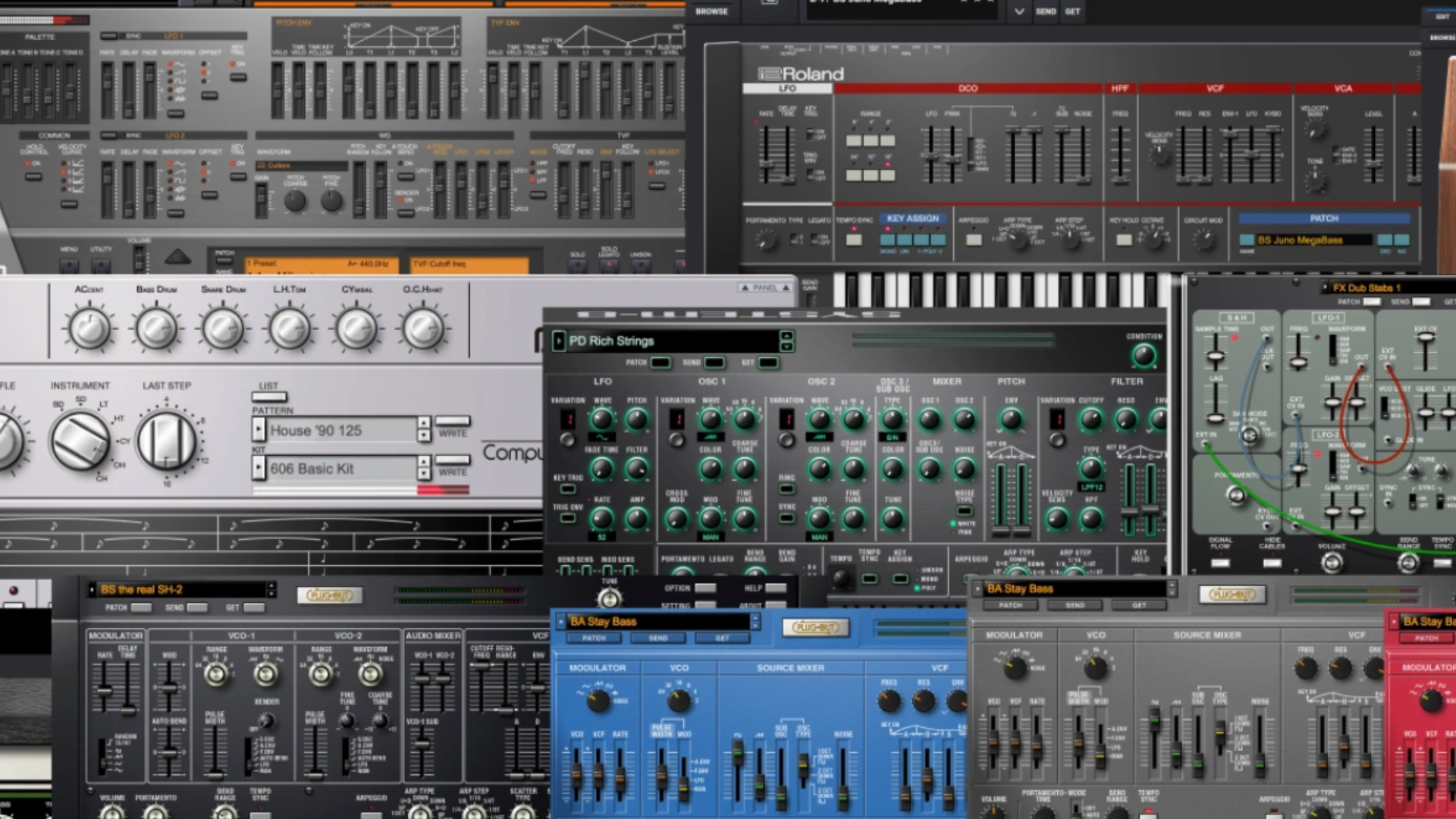Toggle Tempo Sync on the Juno panel
This screenshot has height=819, width=1456.
pos(854,240)
